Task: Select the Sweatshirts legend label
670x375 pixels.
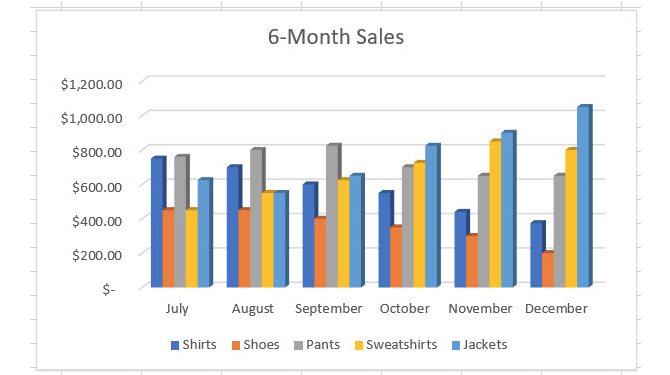Action: pyautogui.click(x=402, y=345)
